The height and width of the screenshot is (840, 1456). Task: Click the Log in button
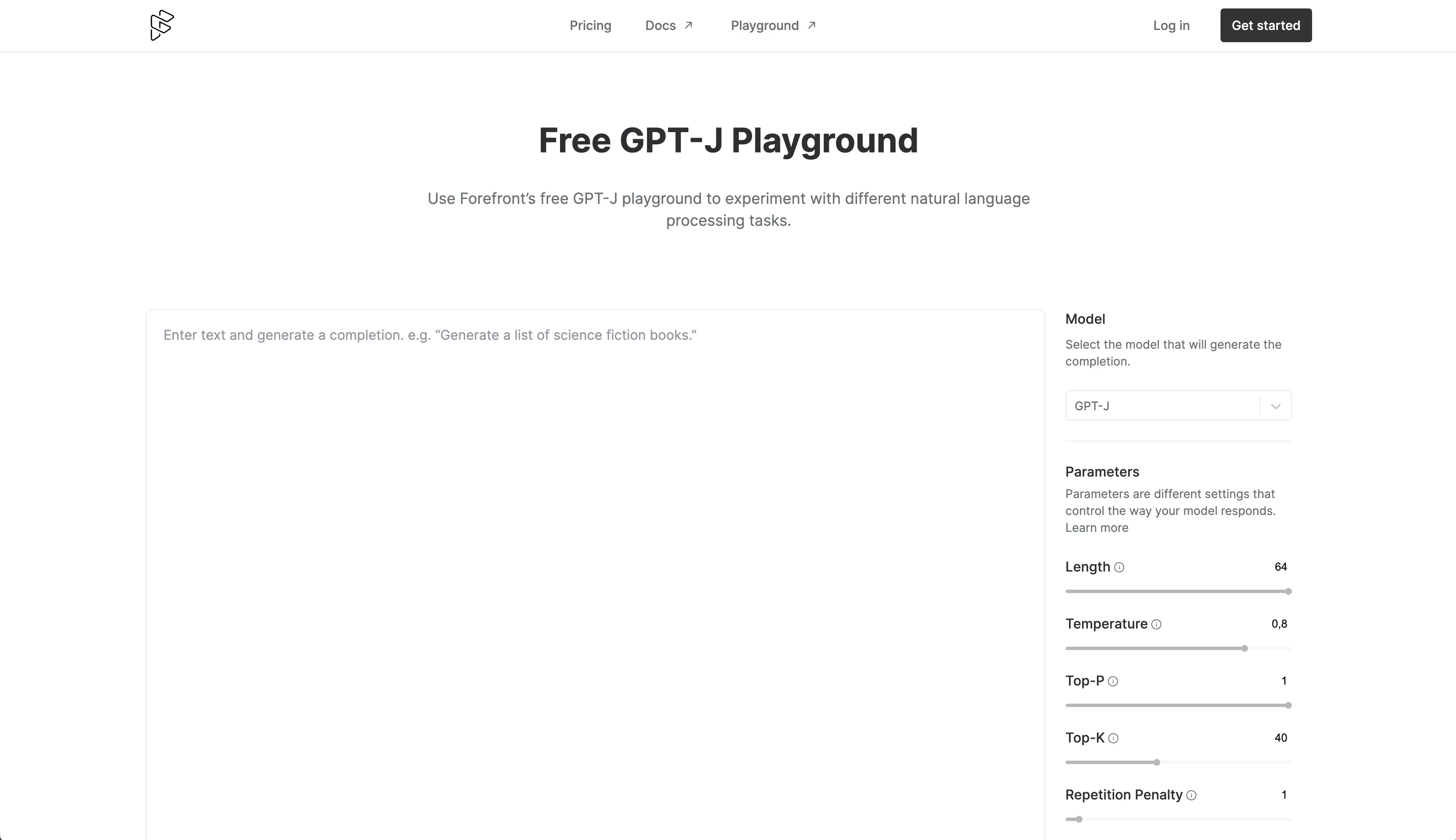(x=1171, y=25)
